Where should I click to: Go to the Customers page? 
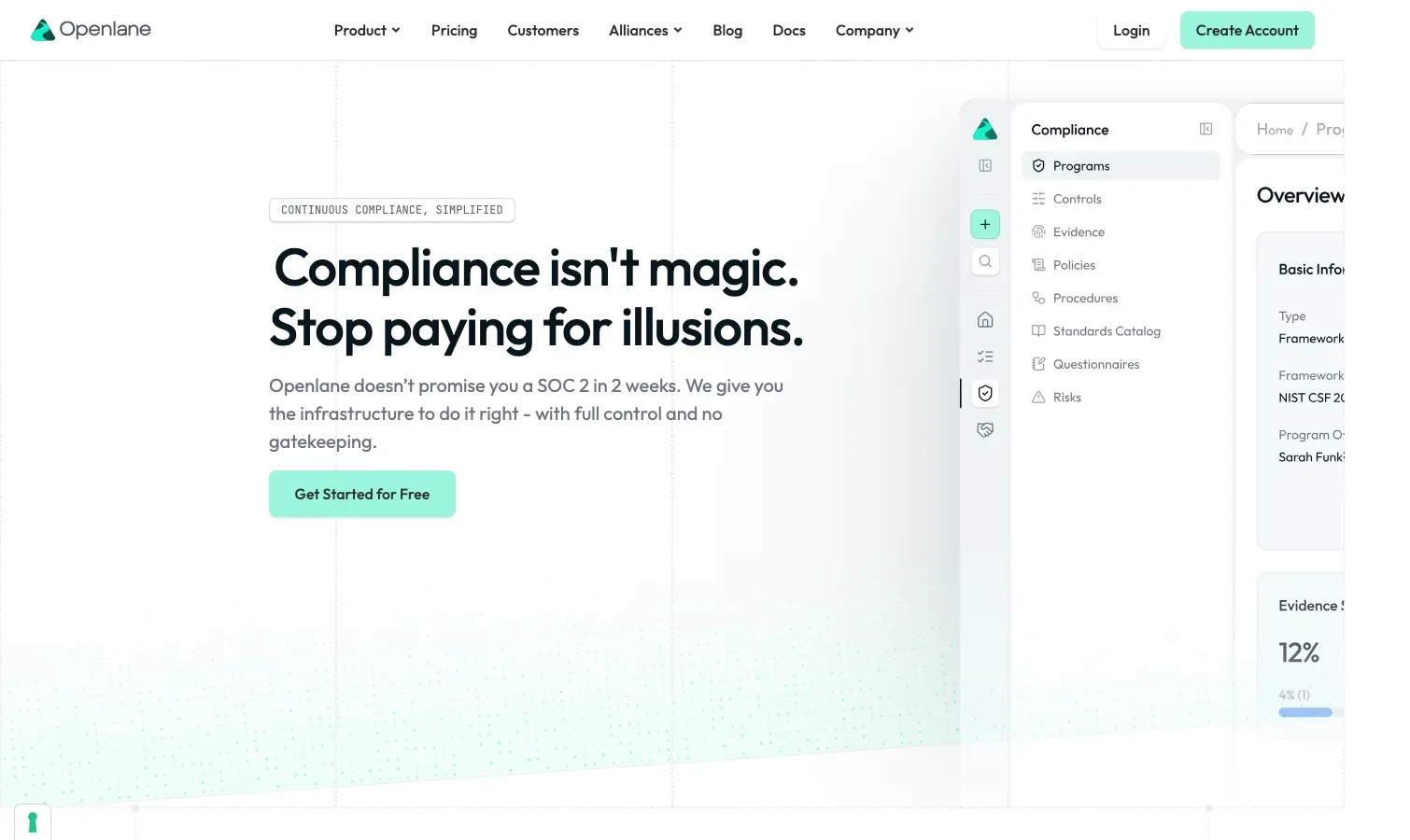[543, 31]
